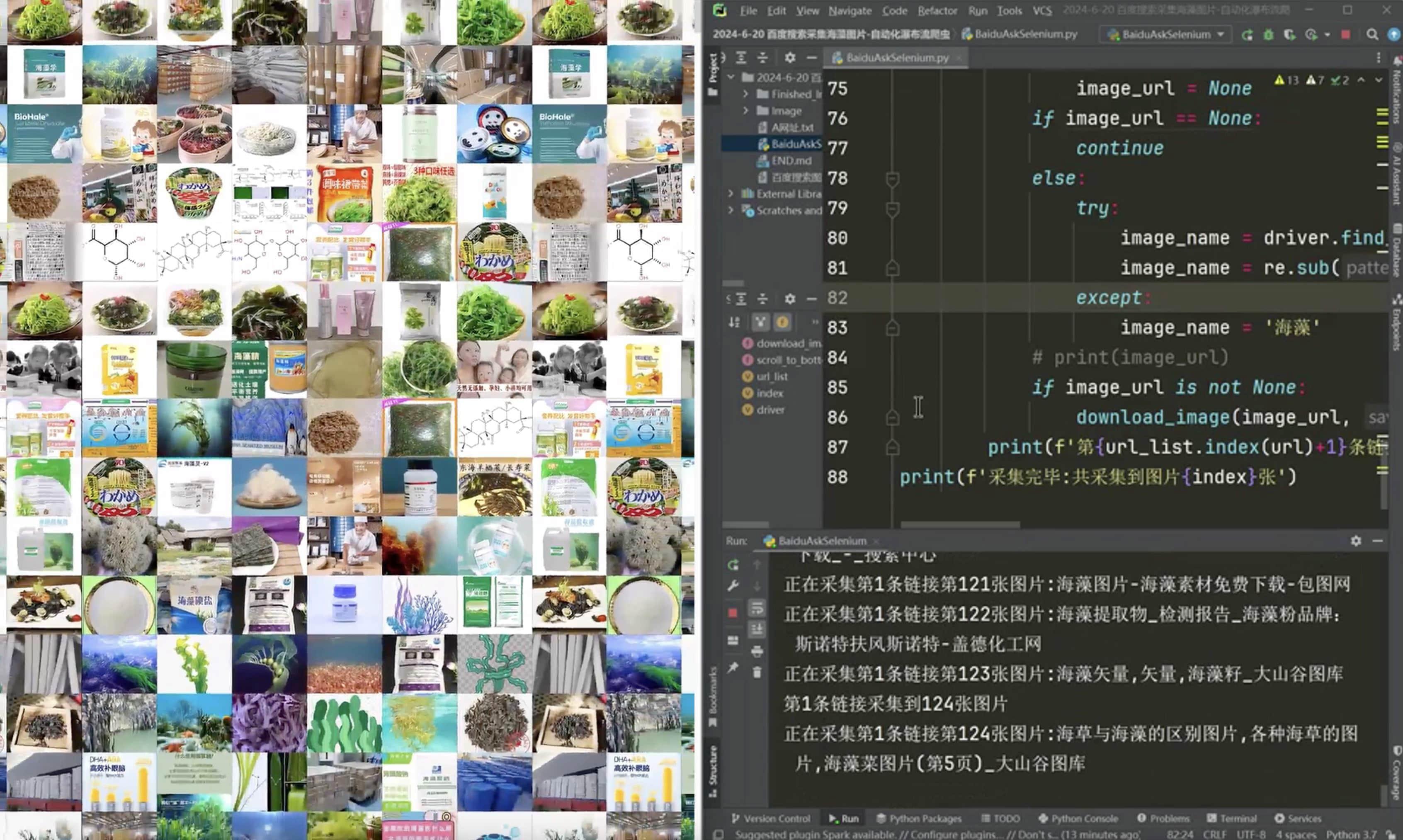This screenshot has width=1403, height=840.
Task: Clear Run console output with trash icon
Action: tap(757, 672)
